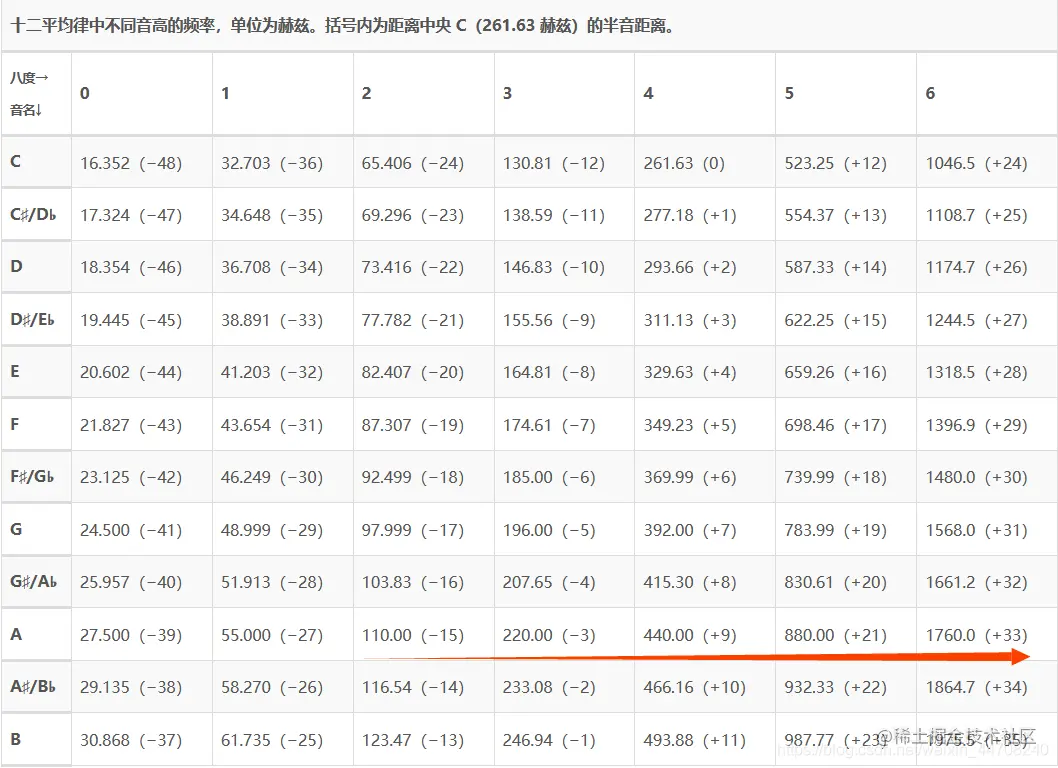Select the cell 24.500 (−41)

142,529
